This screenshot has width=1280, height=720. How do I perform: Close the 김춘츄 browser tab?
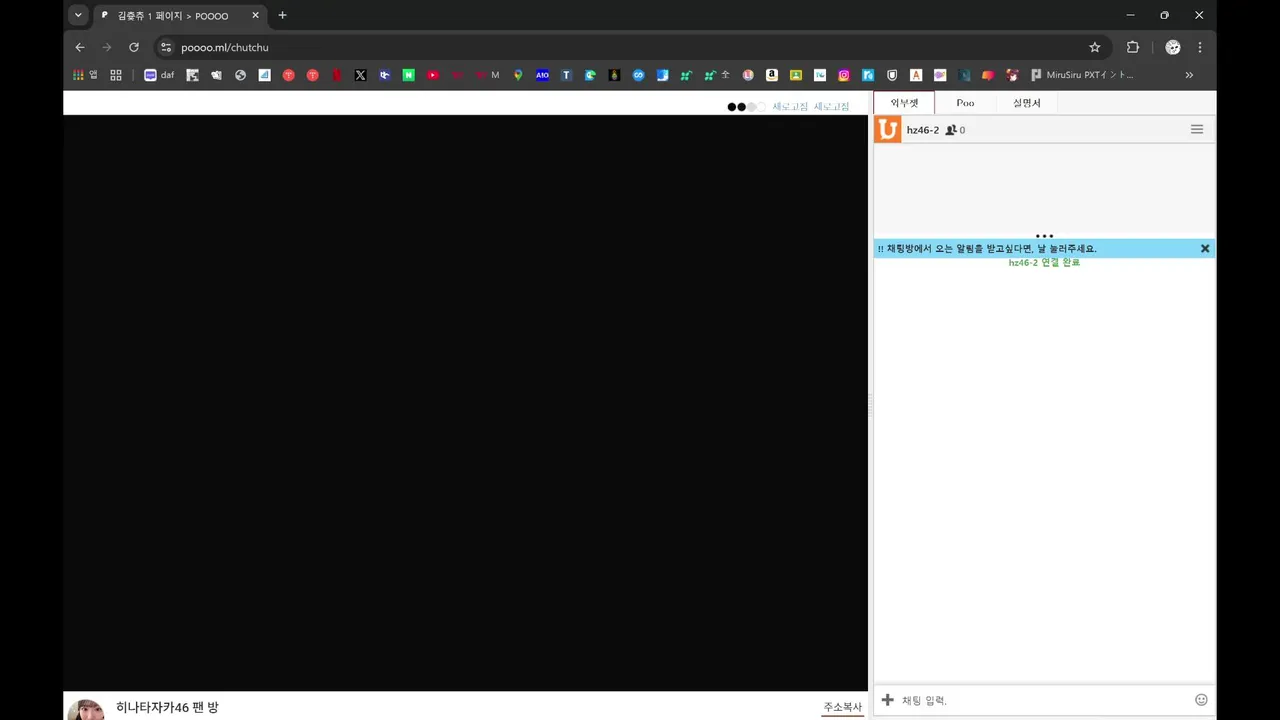[x=255, y=16]
